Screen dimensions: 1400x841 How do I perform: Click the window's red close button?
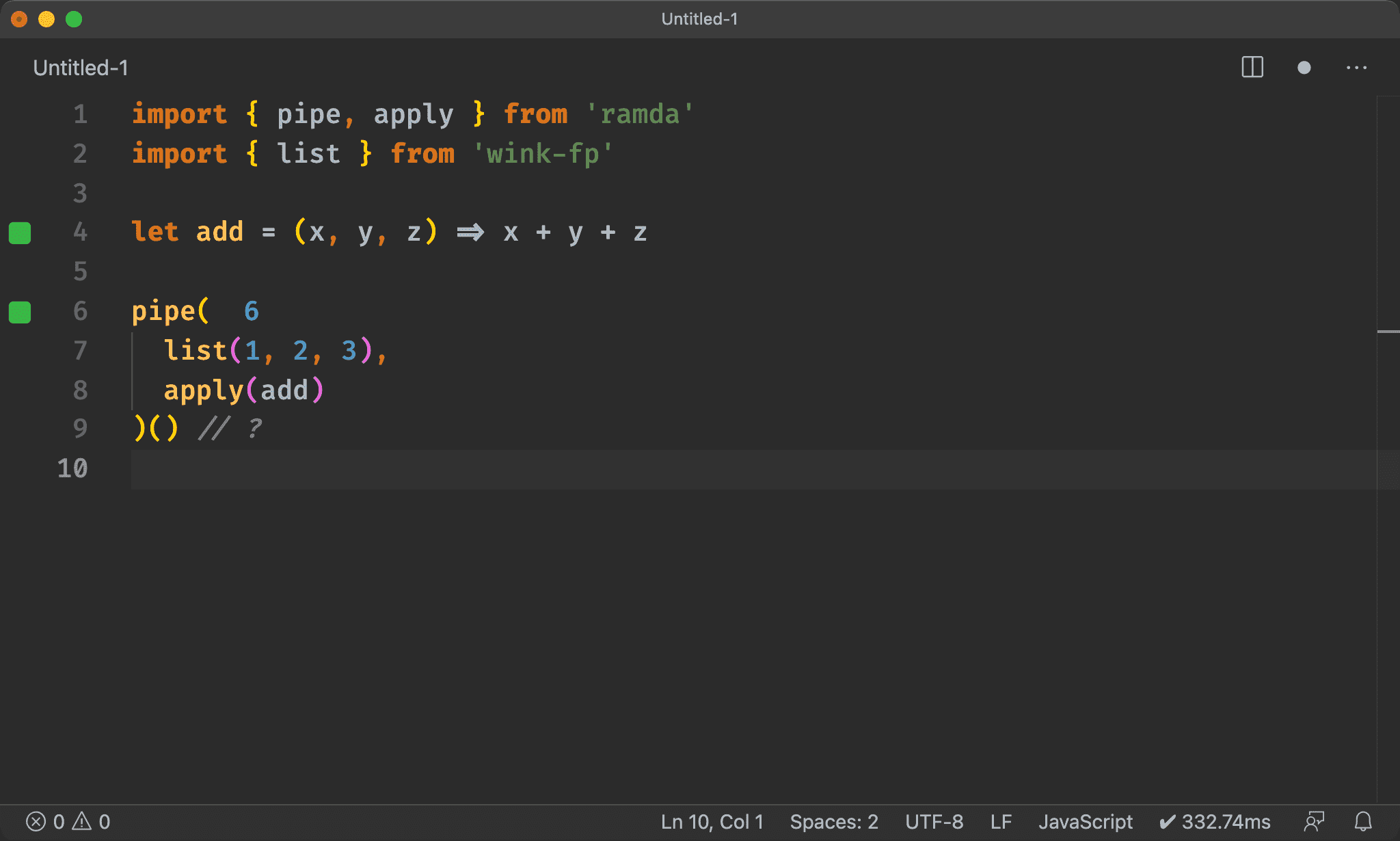point(19,19)
